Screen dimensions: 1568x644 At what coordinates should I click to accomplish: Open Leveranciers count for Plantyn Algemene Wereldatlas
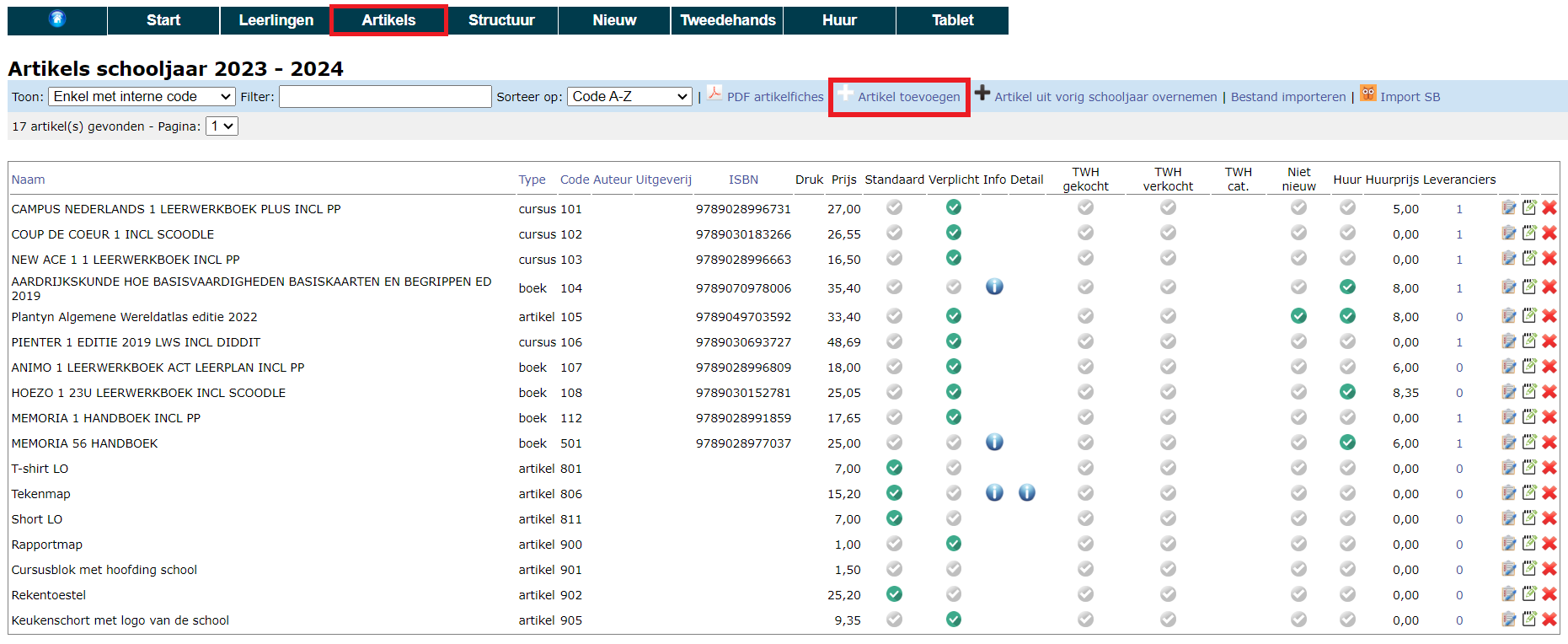[1459, 317]
